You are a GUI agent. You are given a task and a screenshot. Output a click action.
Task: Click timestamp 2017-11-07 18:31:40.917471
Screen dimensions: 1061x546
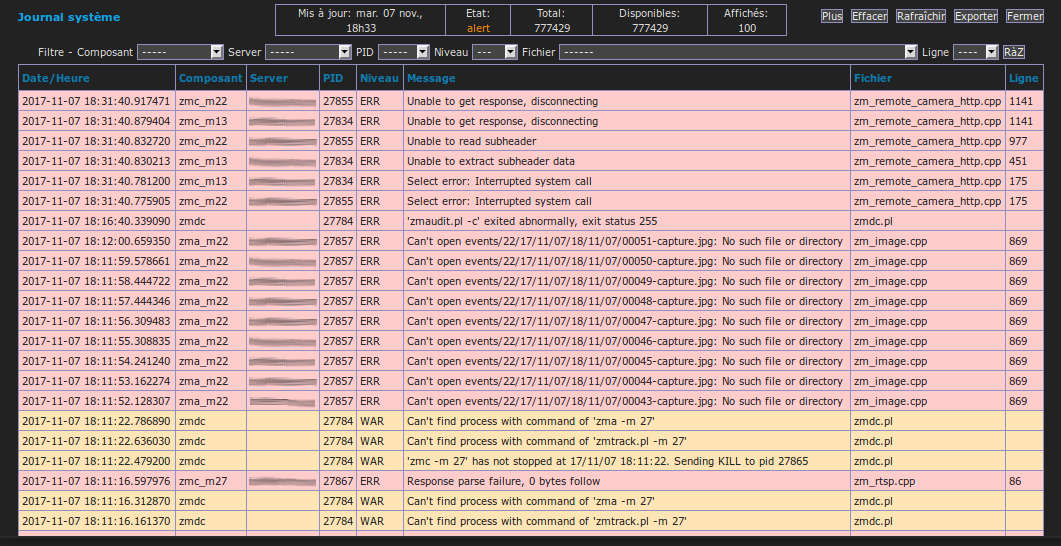[96, 101]
